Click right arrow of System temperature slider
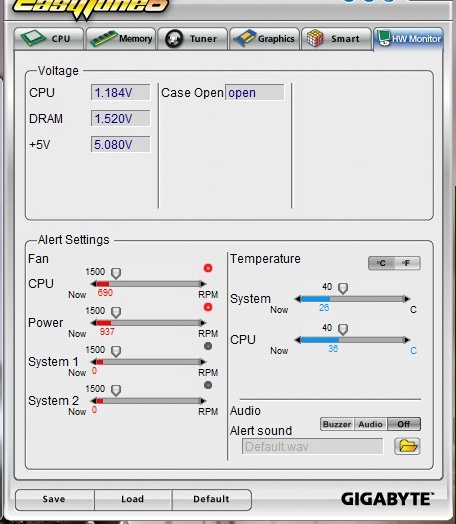The image size is (456, 524). point(407,299)
